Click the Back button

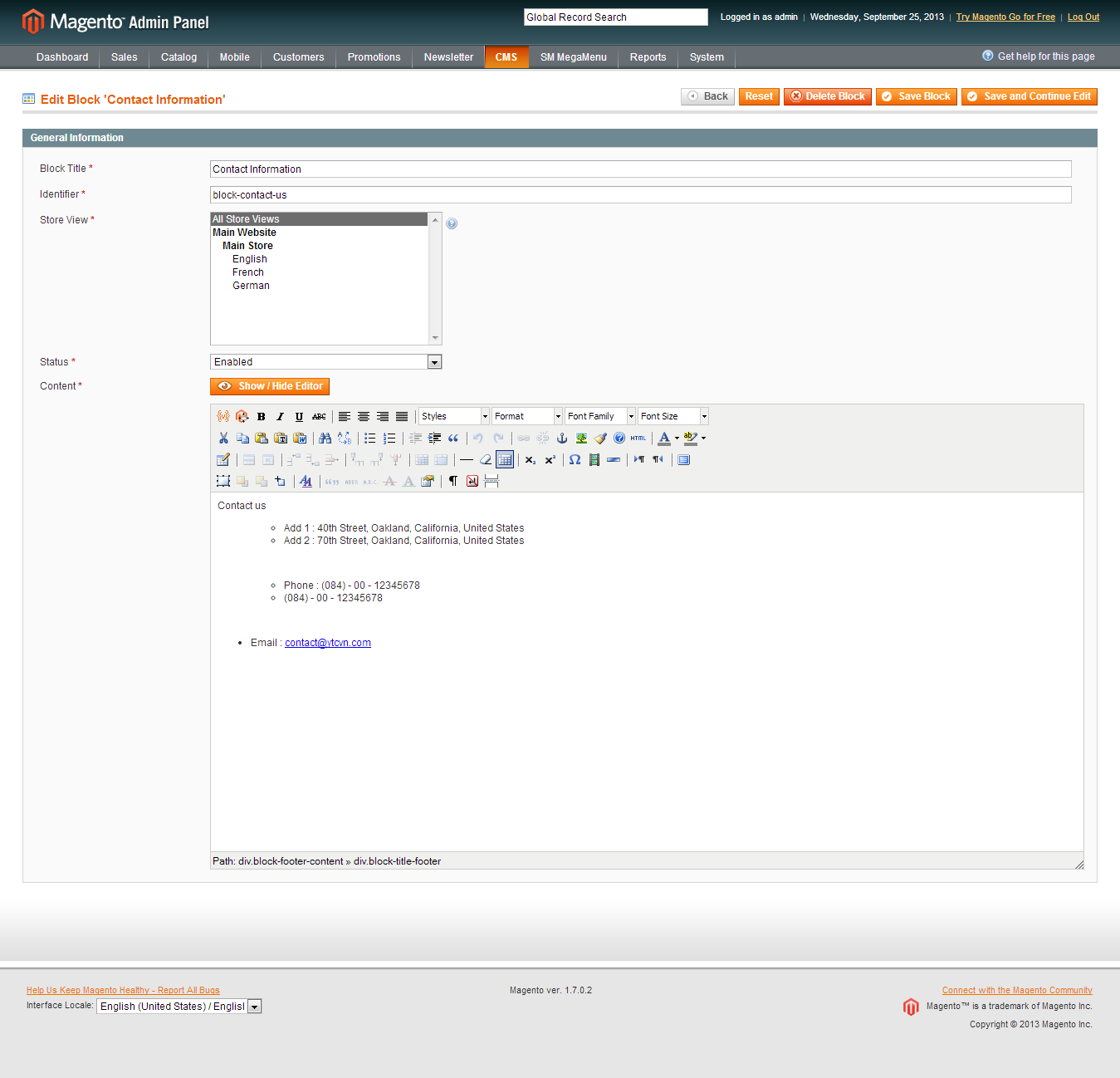coord(707,96)
